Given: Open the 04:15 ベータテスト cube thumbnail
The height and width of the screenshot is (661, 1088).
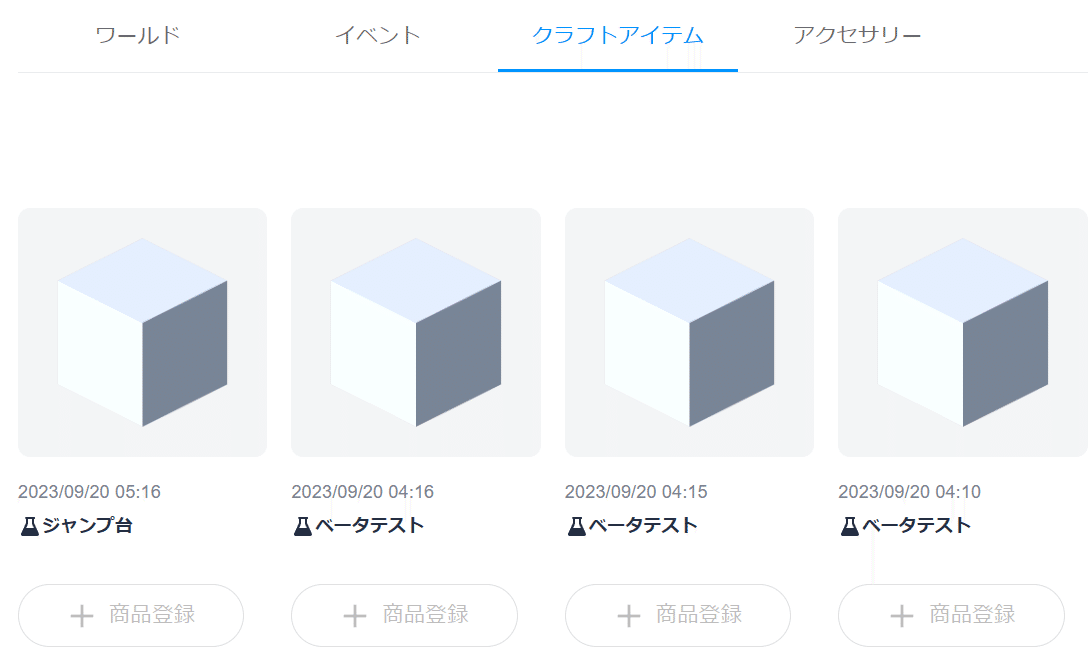Looking at the screenshot, I should (689, 332).
